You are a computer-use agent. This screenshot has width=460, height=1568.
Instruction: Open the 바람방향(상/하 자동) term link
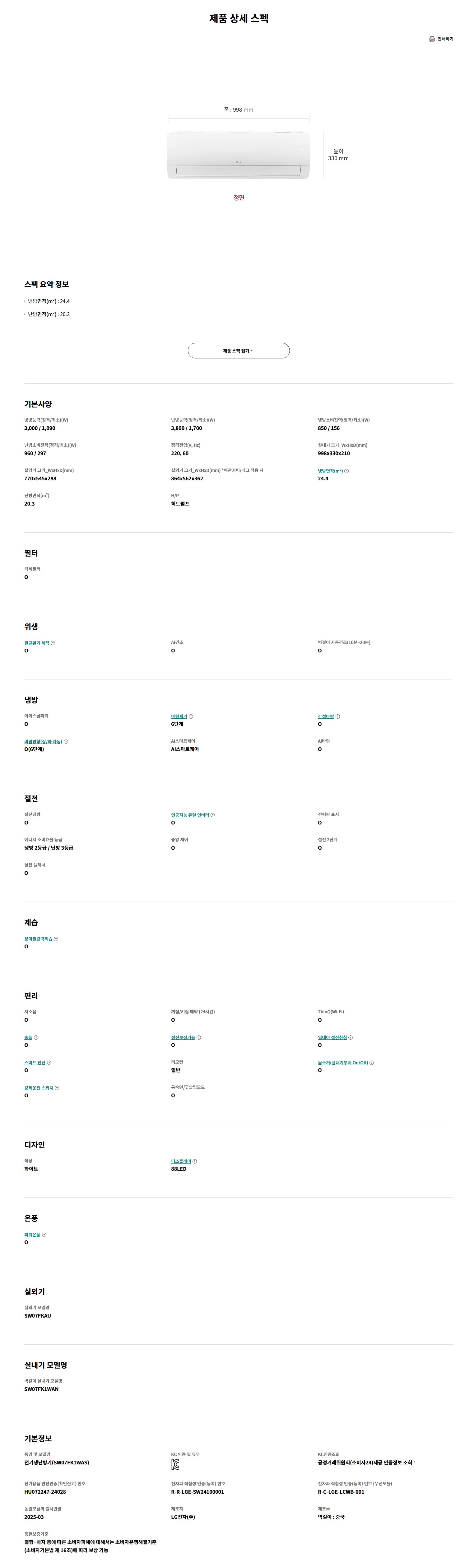[43, 741]
